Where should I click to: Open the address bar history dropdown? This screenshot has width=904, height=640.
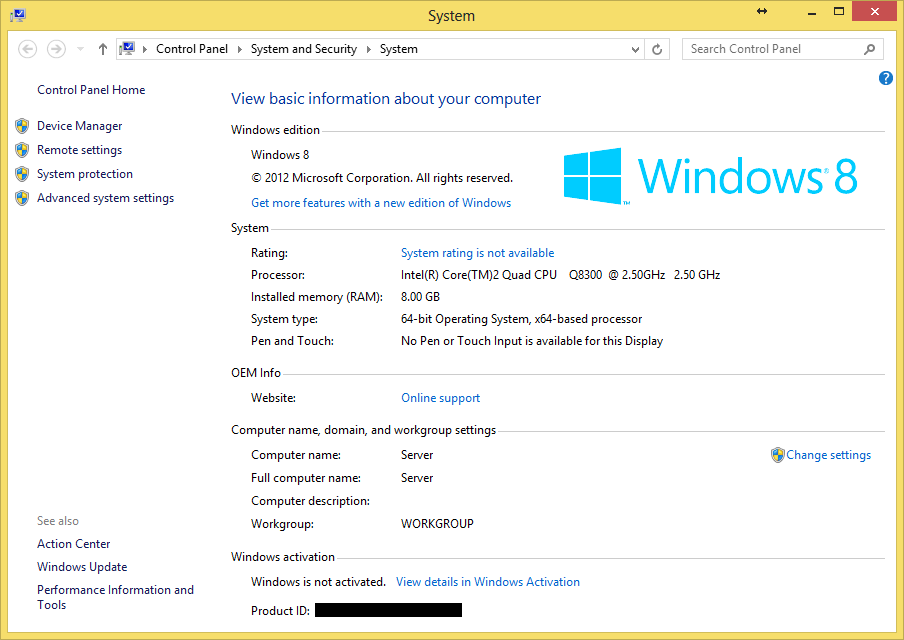click(635, 50)
